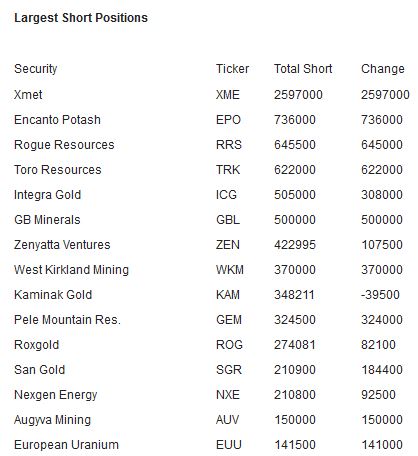Click the TRK ticker cell
The width and height of the screenshot is (418, 456).
pos(228,170)
